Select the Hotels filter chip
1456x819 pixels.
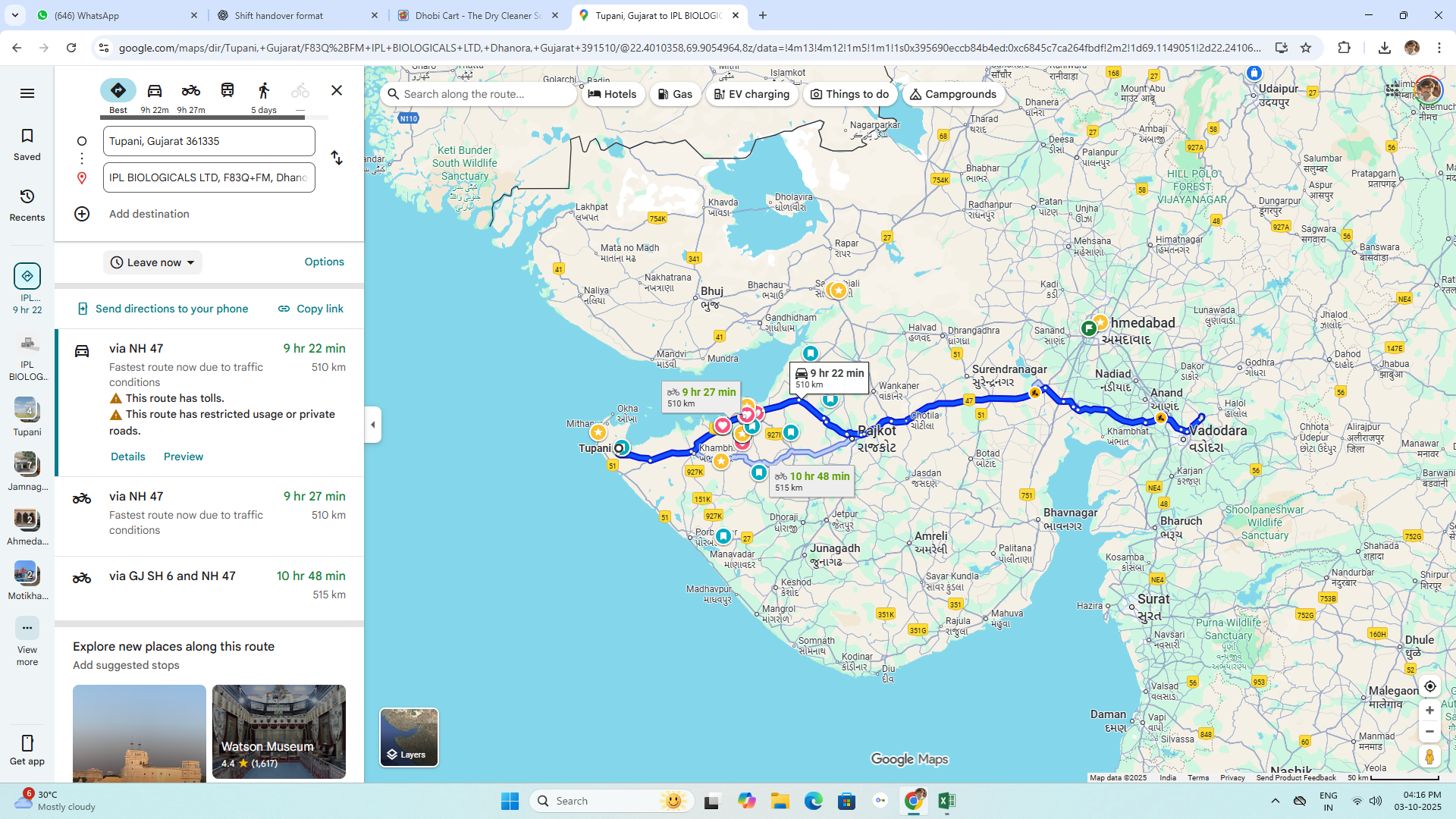613,94
